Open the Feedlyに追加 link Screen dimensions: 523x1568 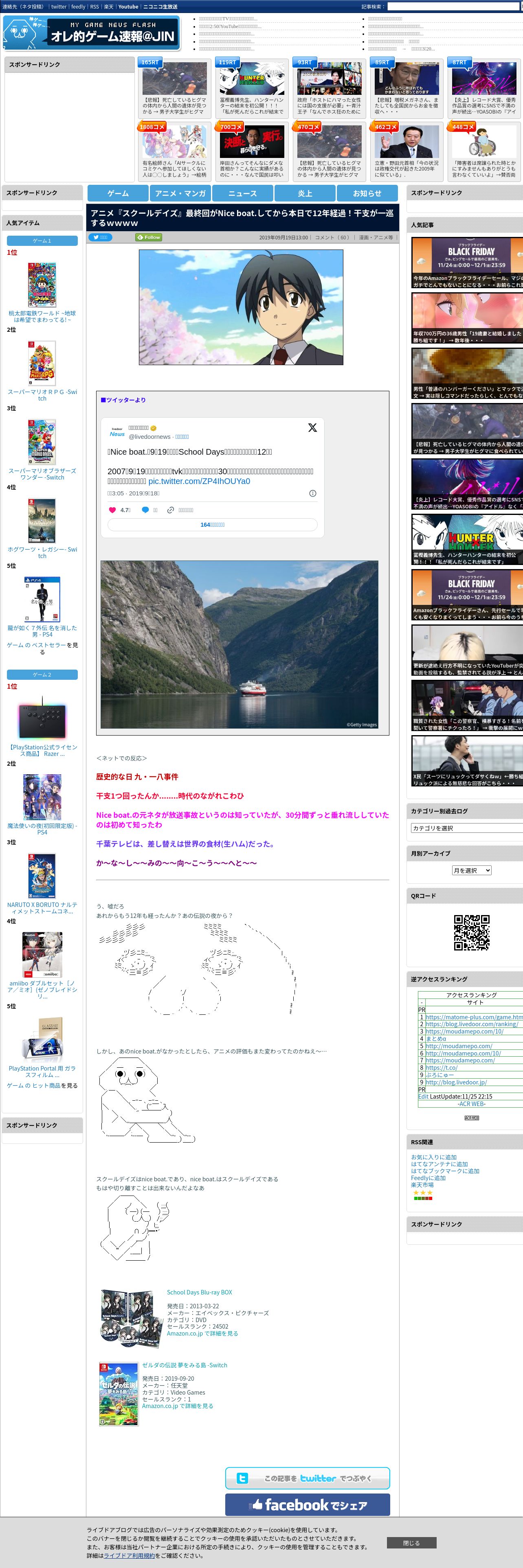coord(428,1178)
